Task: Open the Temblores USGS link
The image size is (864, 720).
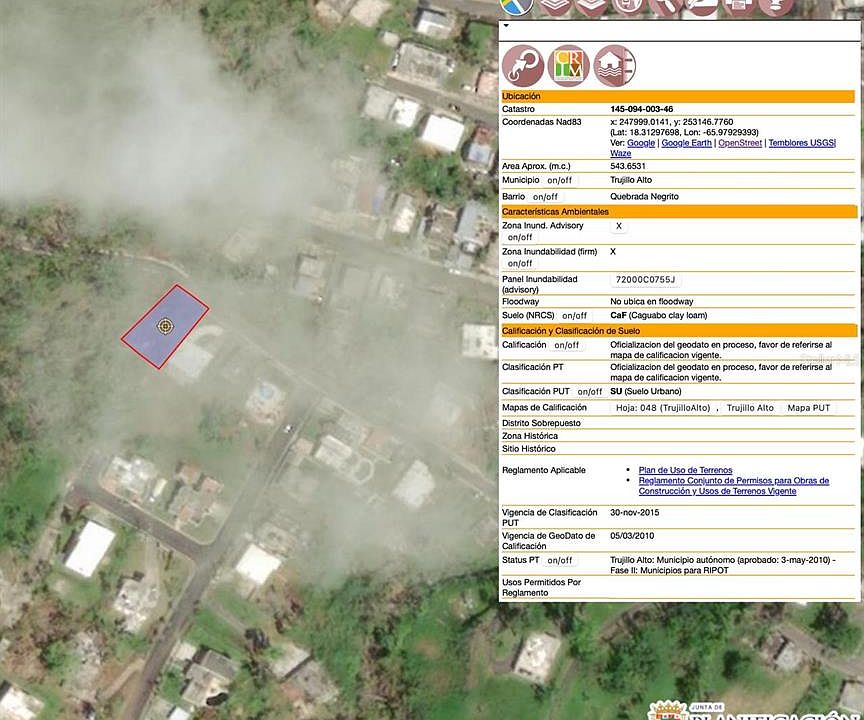Action: [x=802, y=143]
